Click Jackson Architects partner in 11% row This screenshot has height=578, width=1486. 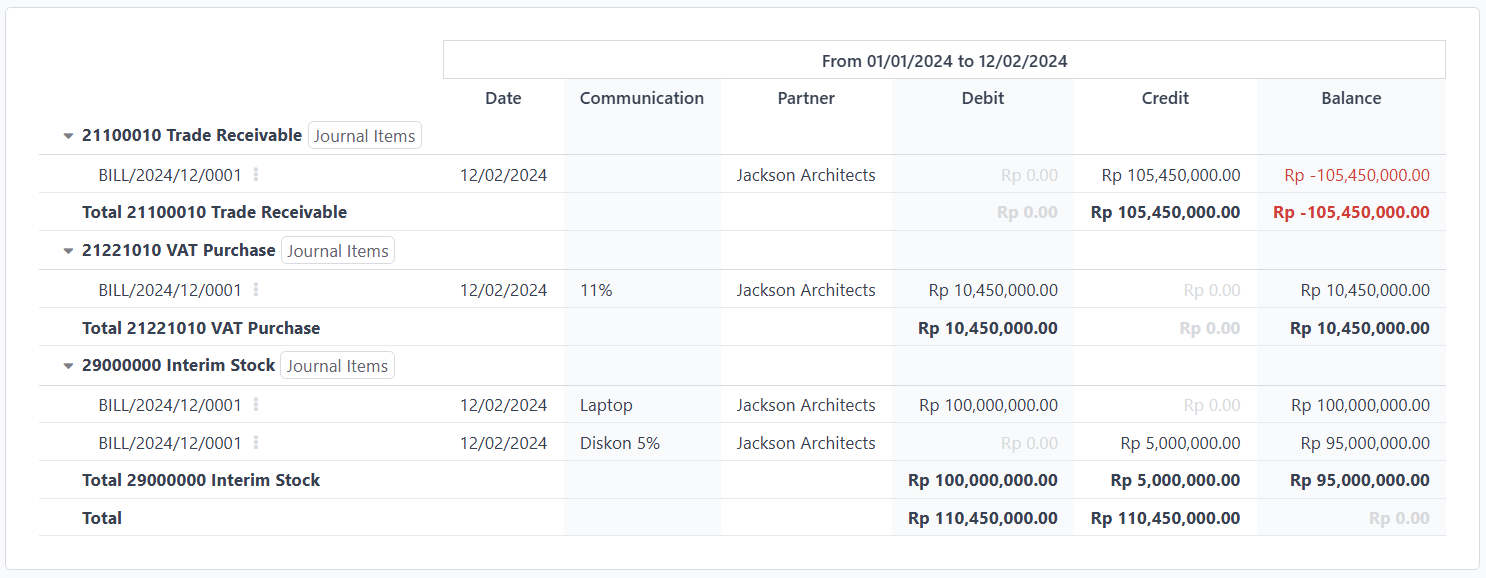point(806,290)
